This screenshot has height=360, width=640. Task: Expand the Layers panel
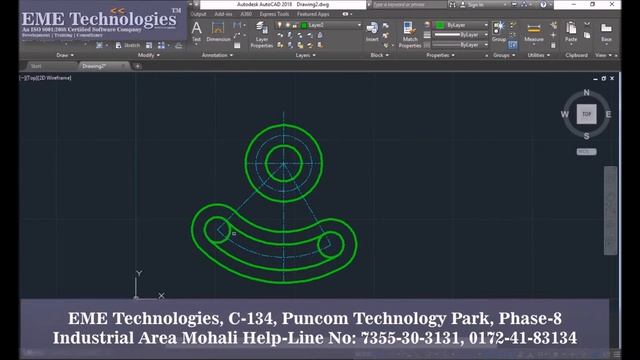coord(305,55)
